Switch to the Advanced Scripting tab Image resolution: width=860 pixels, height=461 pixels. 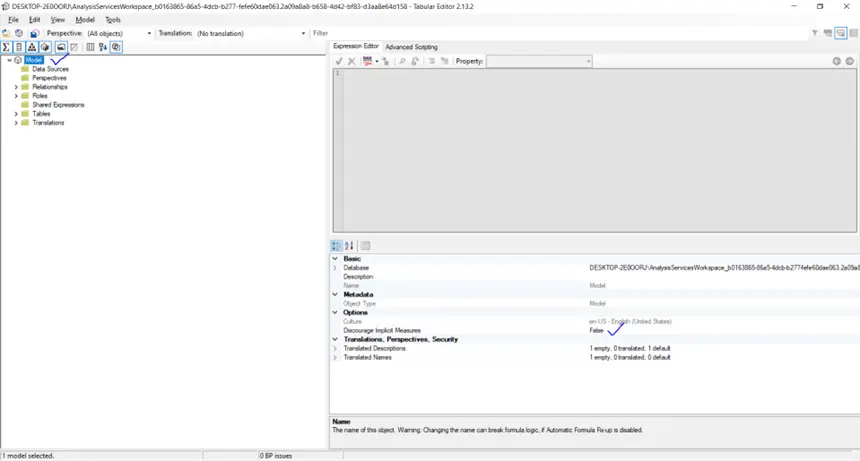pos(411,47)
